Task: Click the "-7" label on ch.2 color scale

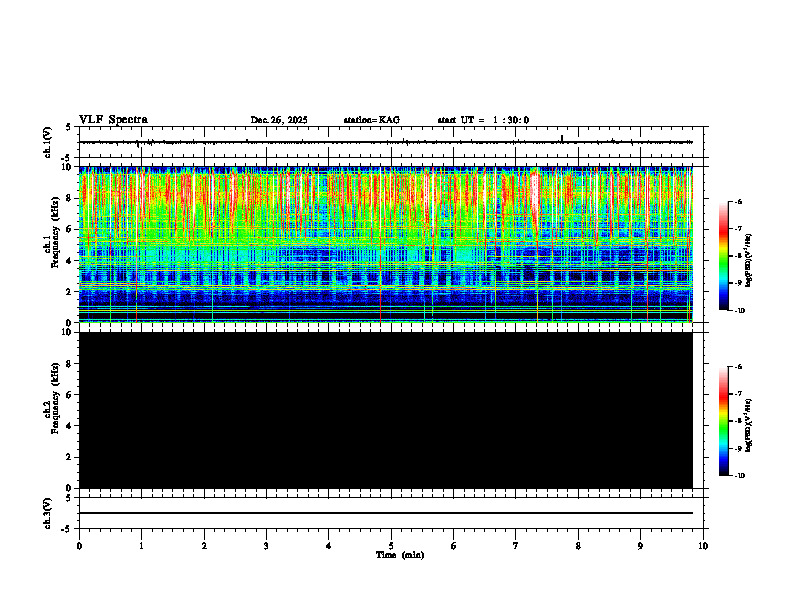Action: [x=738, y=394]
